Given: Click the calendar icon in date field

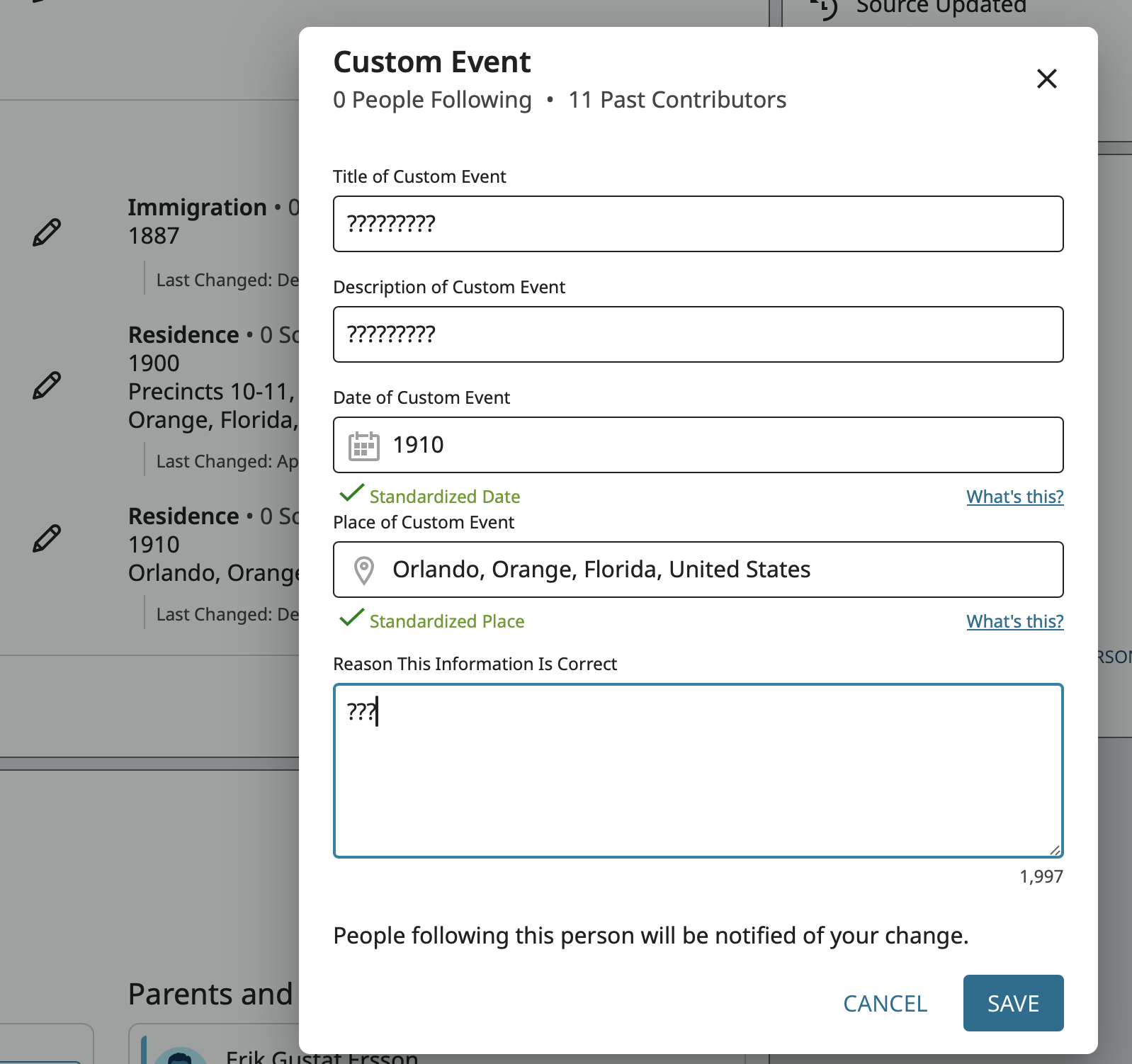Looking at the screenshot, I should tap(364, 446).
